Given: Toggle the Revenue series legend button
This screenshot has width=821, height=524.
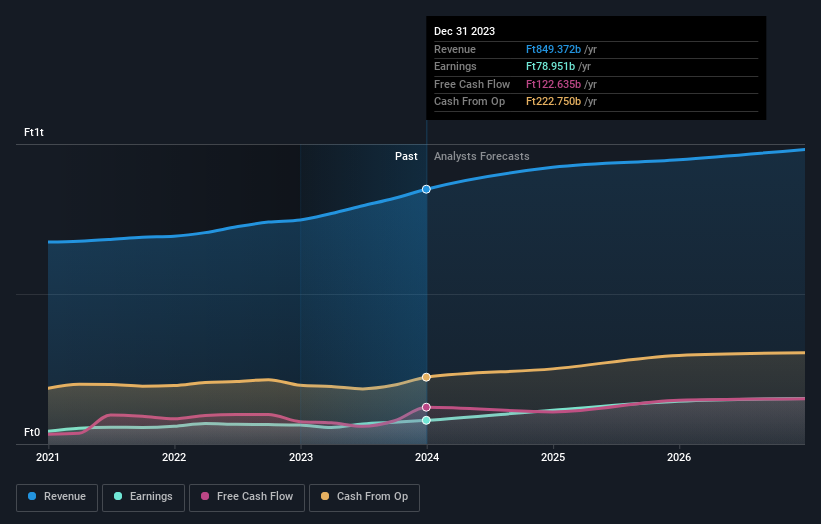Looking at the screenshot, I should click(57, 497).
